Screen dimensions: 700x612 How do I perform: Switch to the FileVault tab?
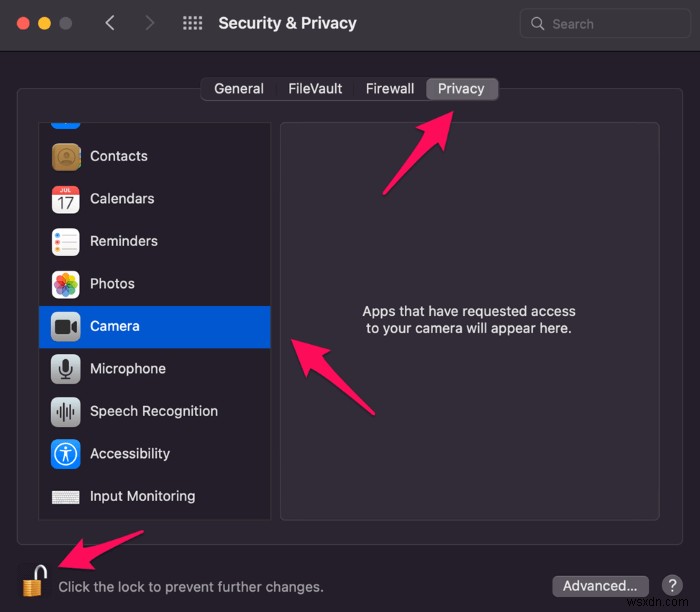click(314, 89)
